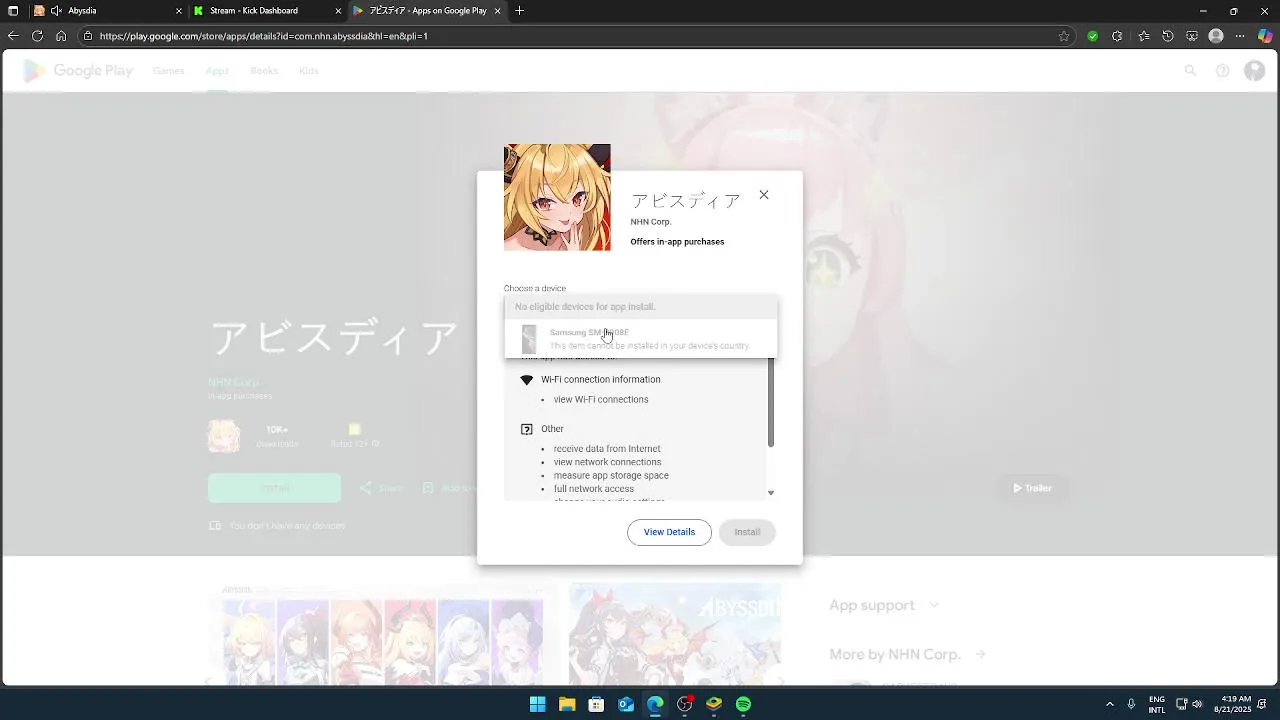Show hidden system tray icons
Screen dimensions: 1280x720
point(1109,704)
